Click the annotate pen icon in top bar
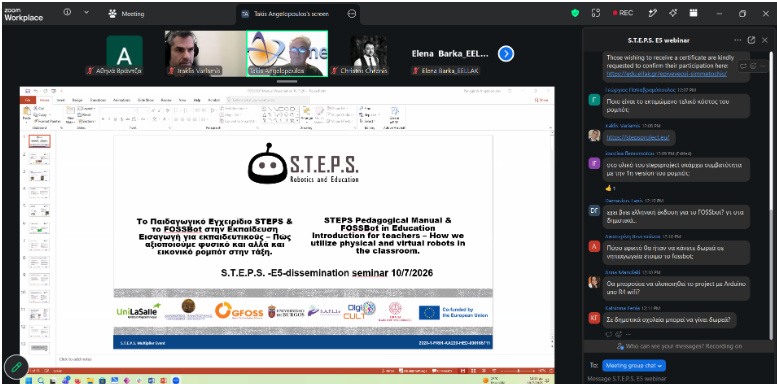The image size is (777, 384). 653,13
